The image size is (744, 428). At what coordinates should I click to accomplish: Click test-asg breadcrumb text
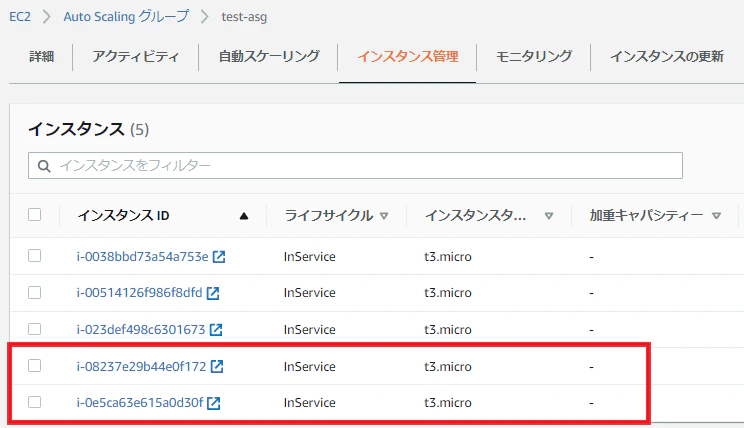(244, 17)
